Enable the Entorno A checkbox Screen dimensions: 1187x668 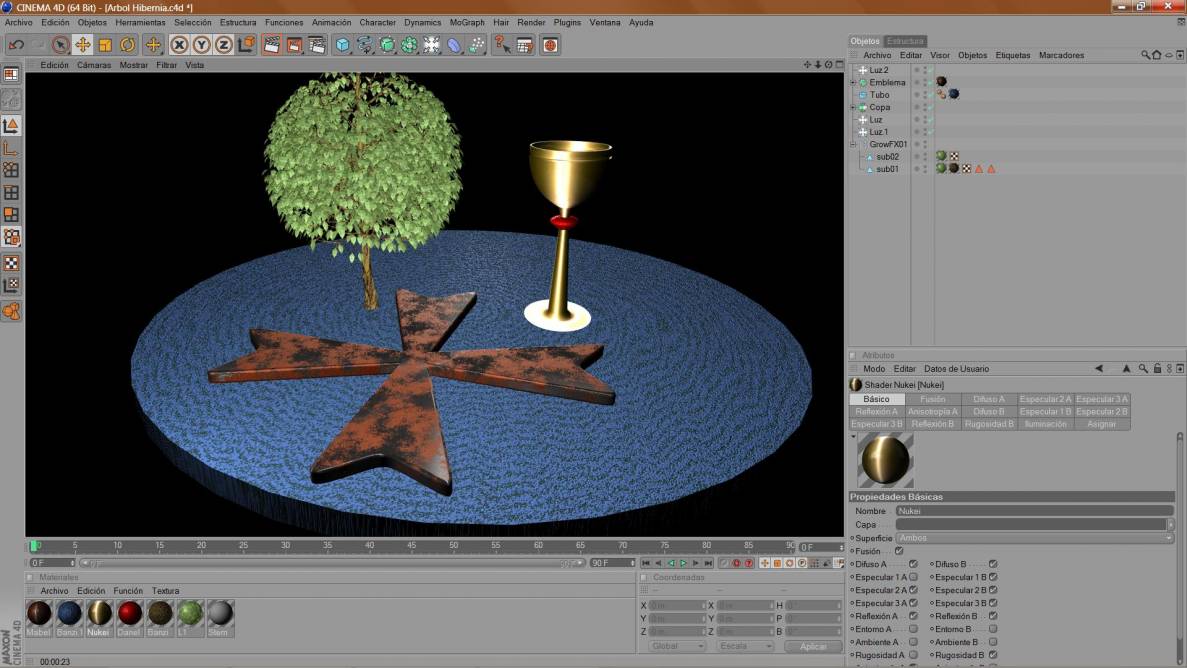[913, 629]
